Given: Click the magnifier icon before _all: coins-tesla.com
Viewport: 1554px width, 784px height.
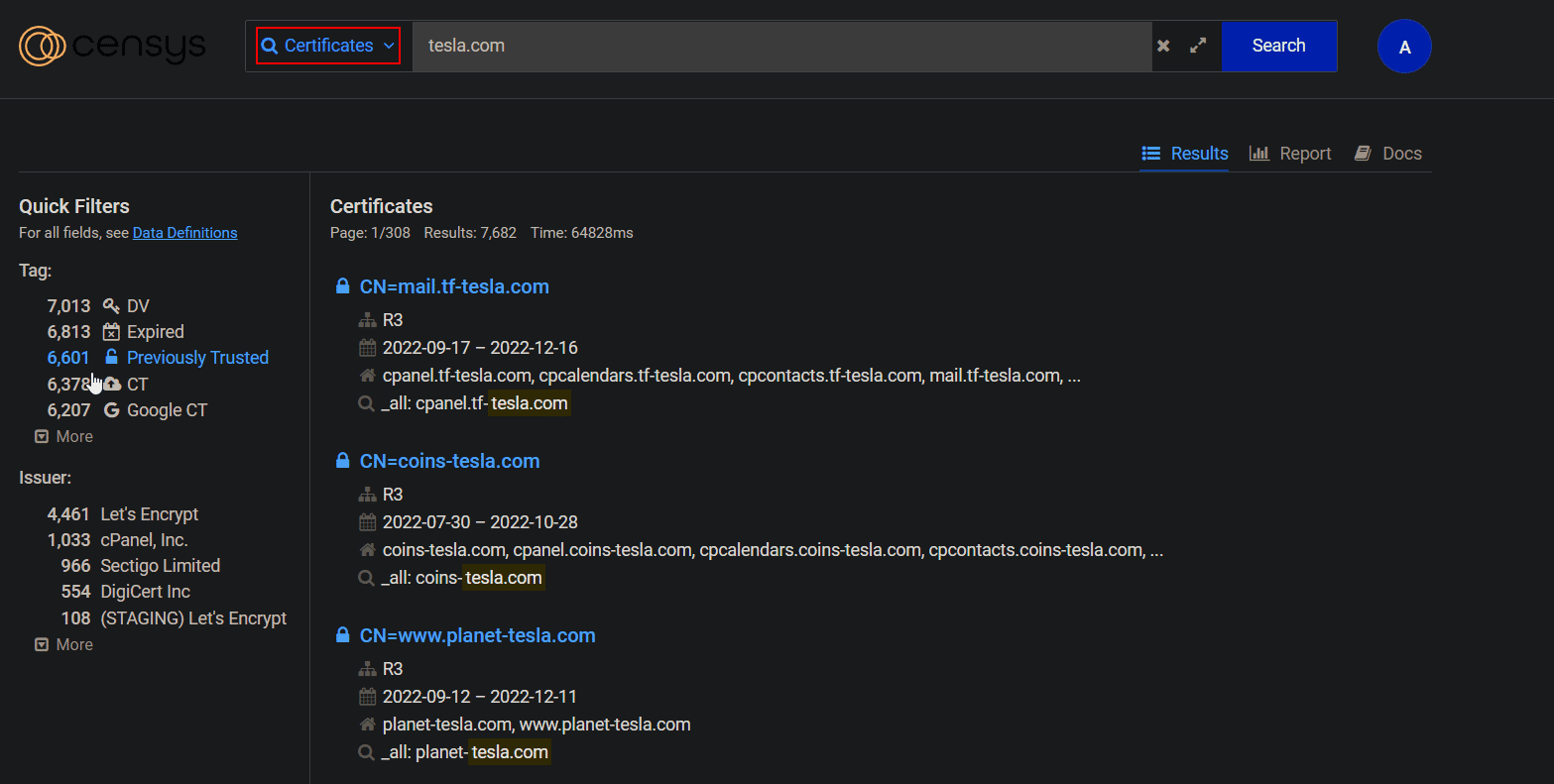Looking at the screenshot, I should 366,577.
